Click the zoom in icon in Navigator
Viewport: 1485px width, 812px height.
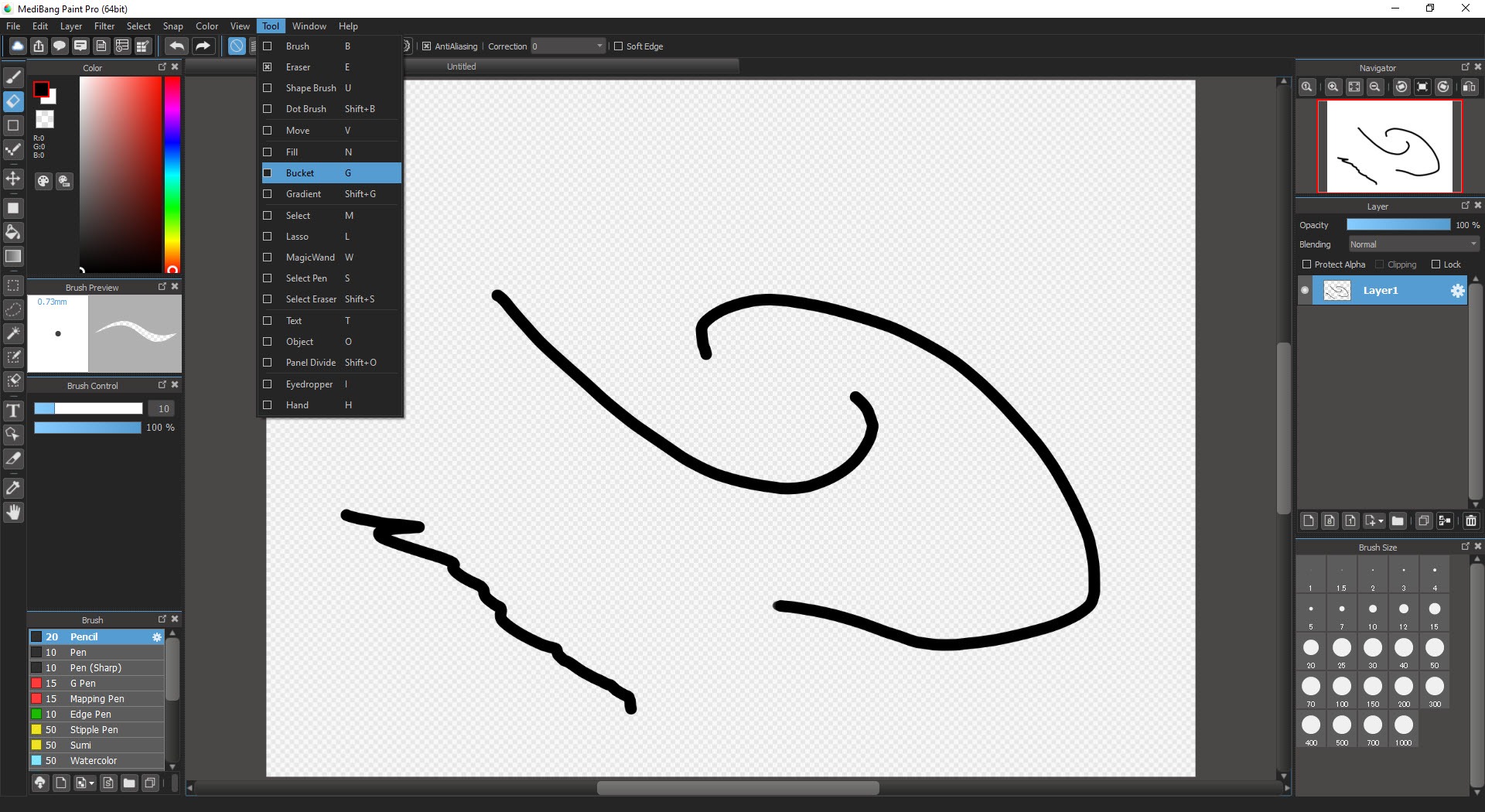1333,87
